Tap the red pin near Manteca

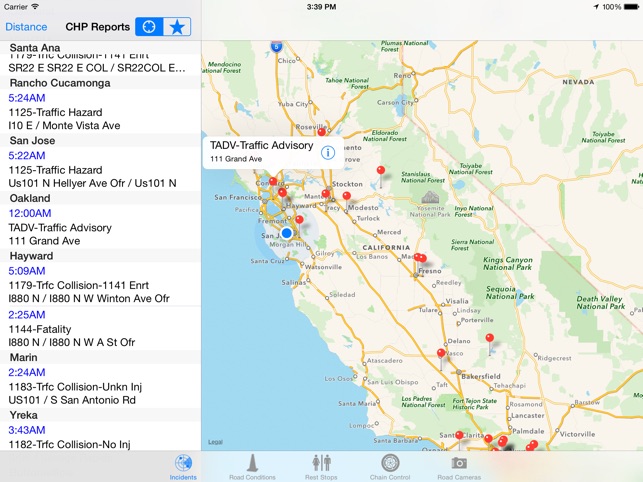coord(326,193)
